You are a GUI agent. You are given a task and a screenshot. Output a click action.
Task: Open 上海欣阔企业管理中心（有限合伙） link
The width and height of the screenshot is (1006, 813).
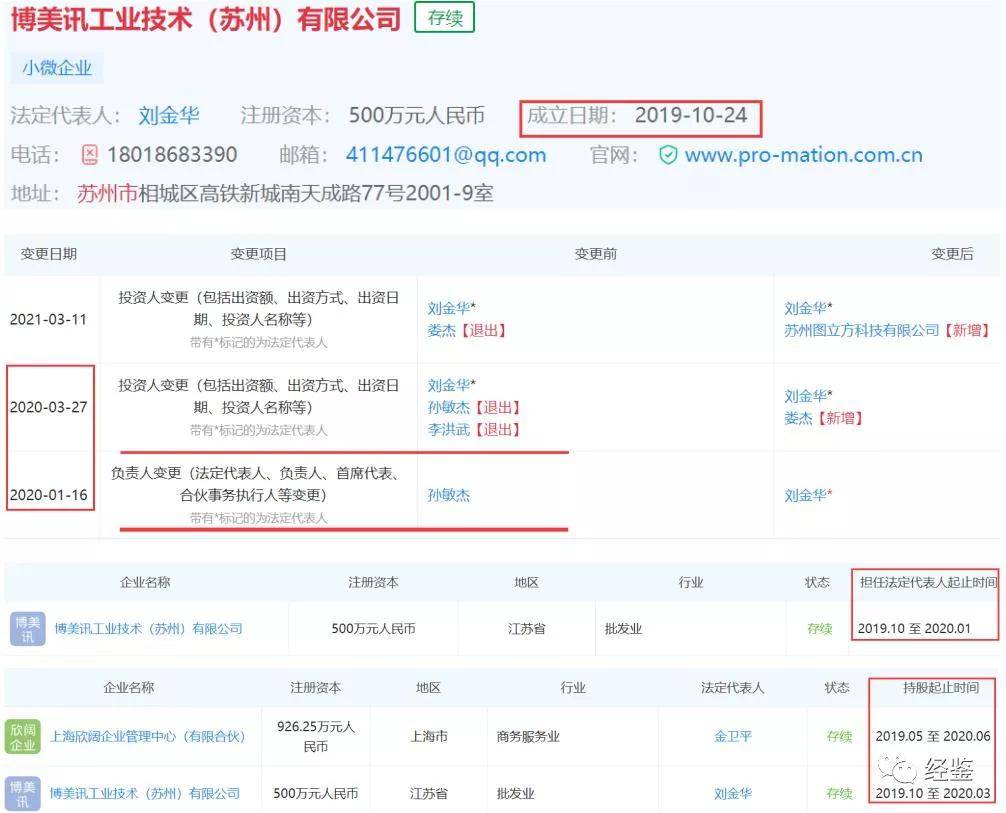point(148,737)
